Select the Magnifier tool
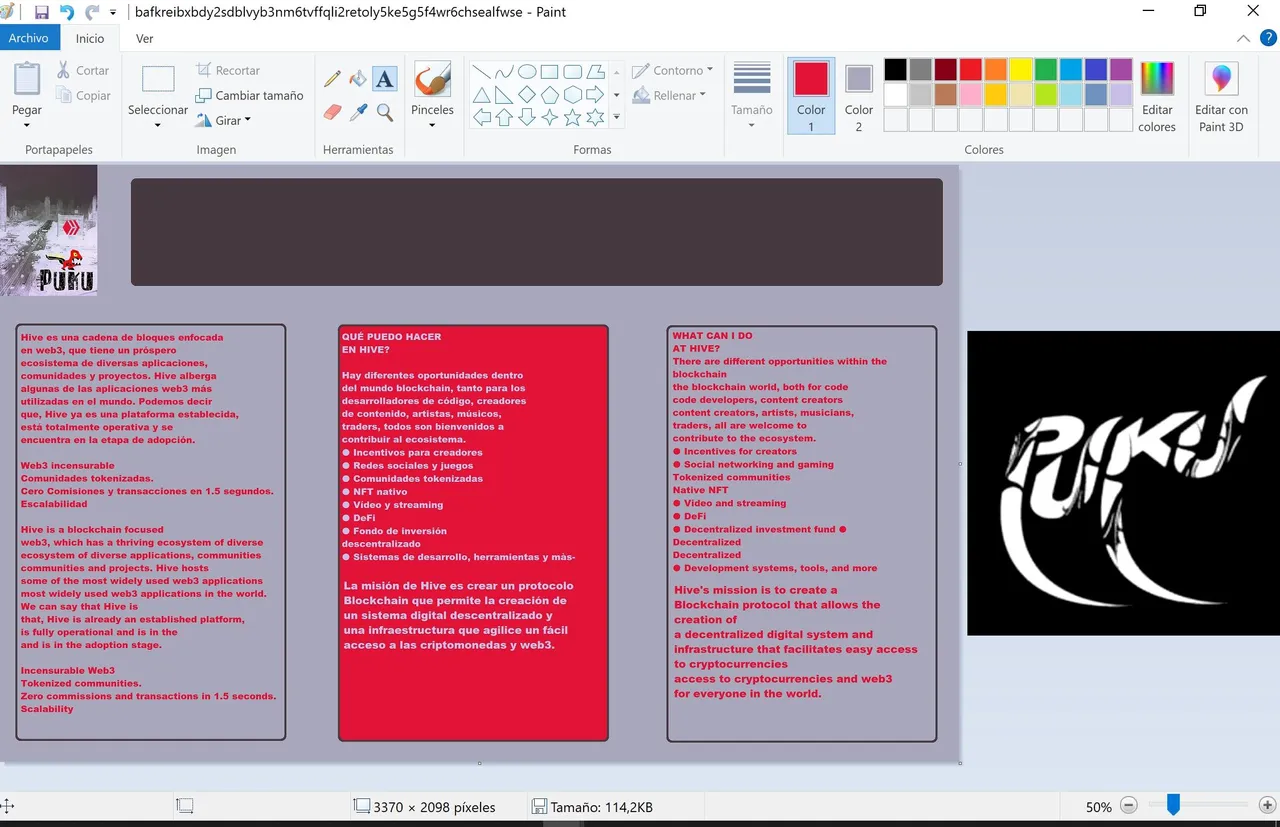1280x827 pixels. [x=385, y=112]
